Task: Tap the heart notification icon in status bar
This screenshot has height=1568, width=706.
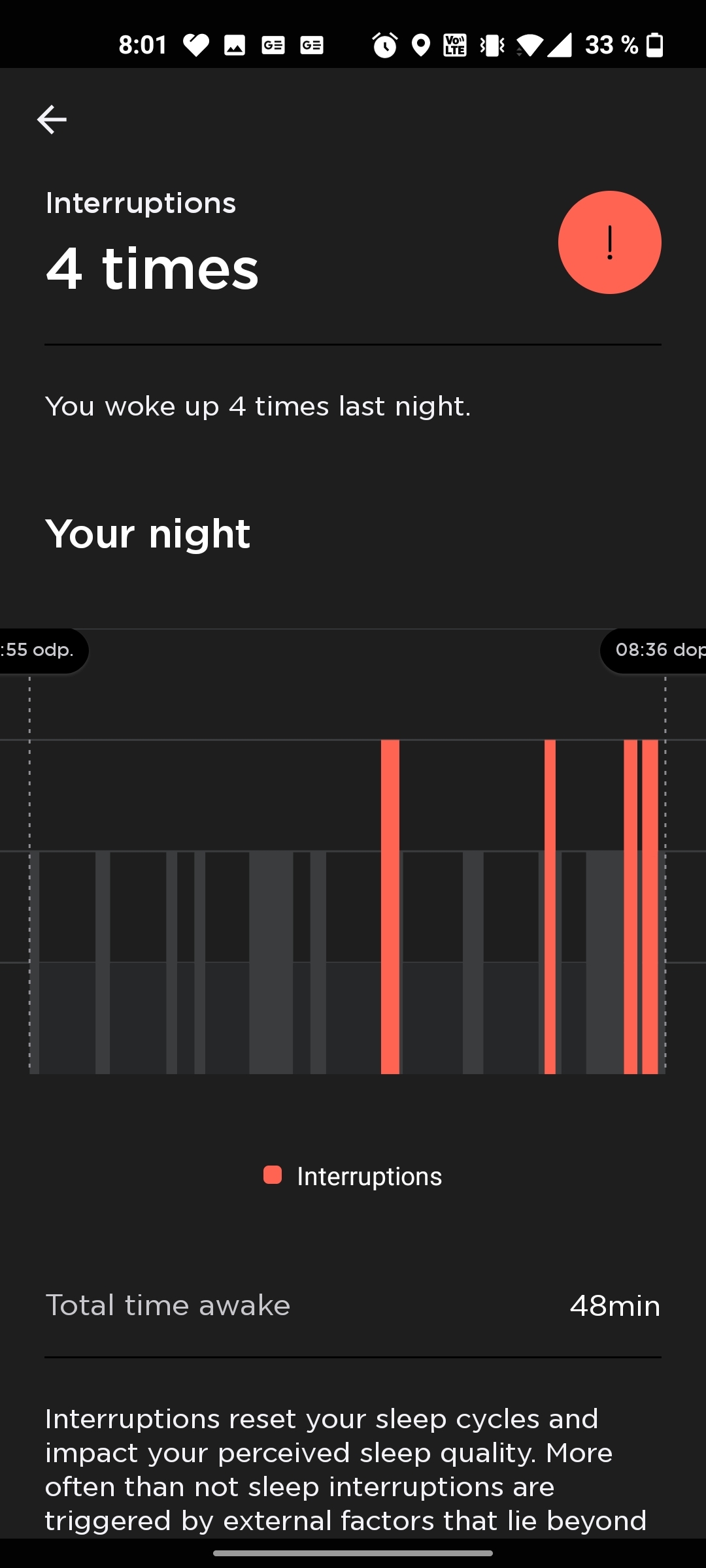Action: pos(195,44)
